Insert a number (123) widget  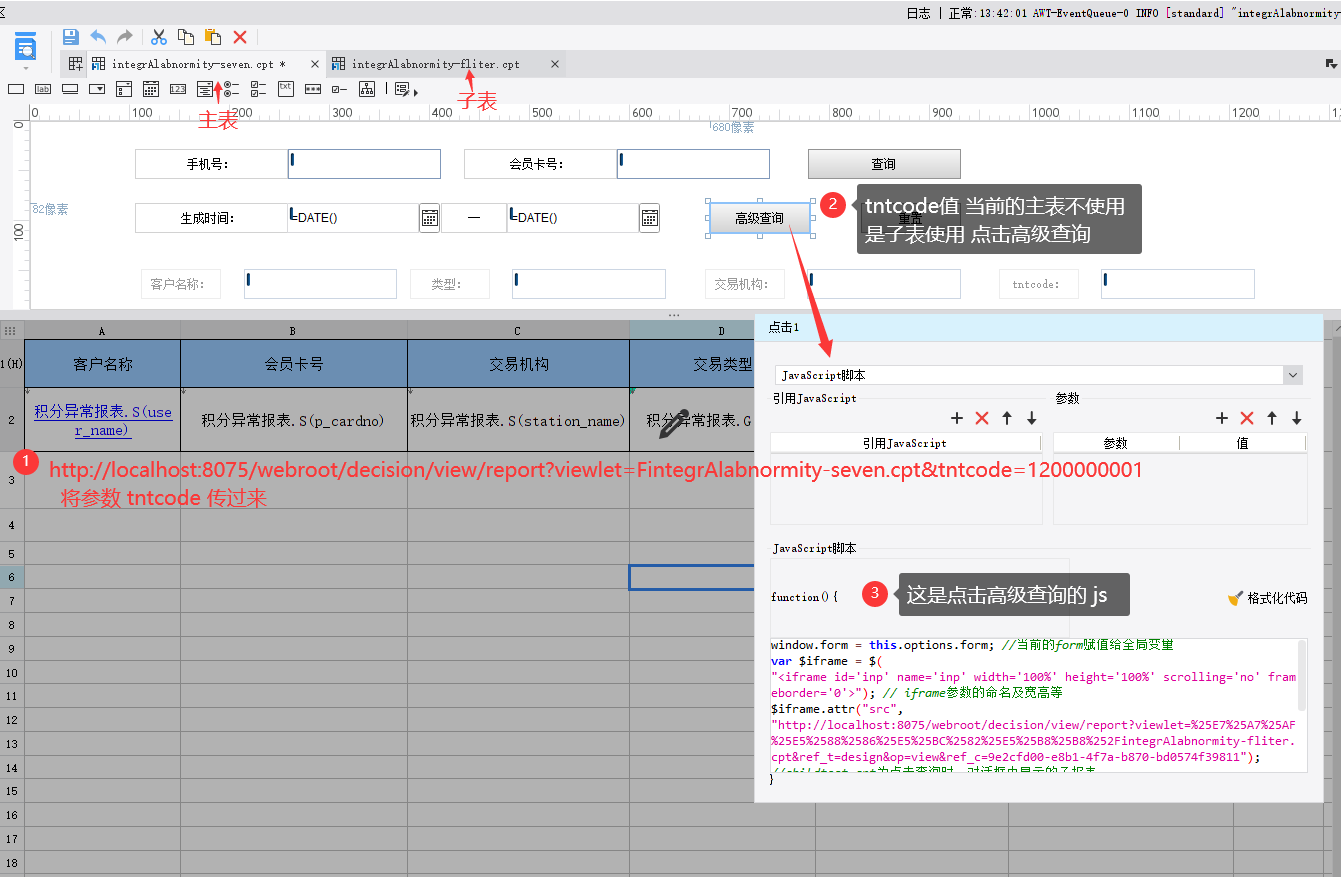[x=178, y=89]
